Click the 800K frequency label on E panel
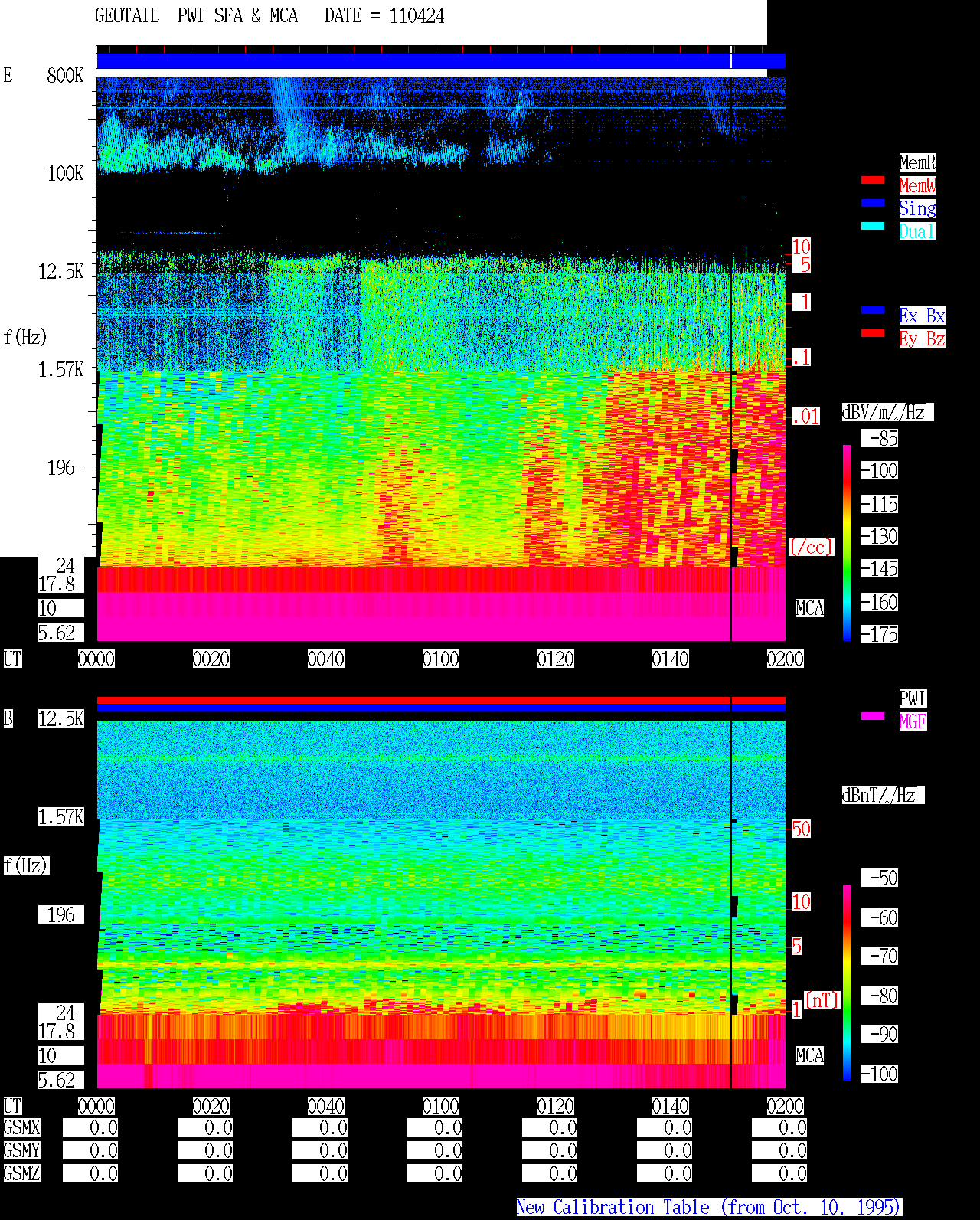This screenshot has height=1220, width=980. pyautogui.click(x=65, y=75)
